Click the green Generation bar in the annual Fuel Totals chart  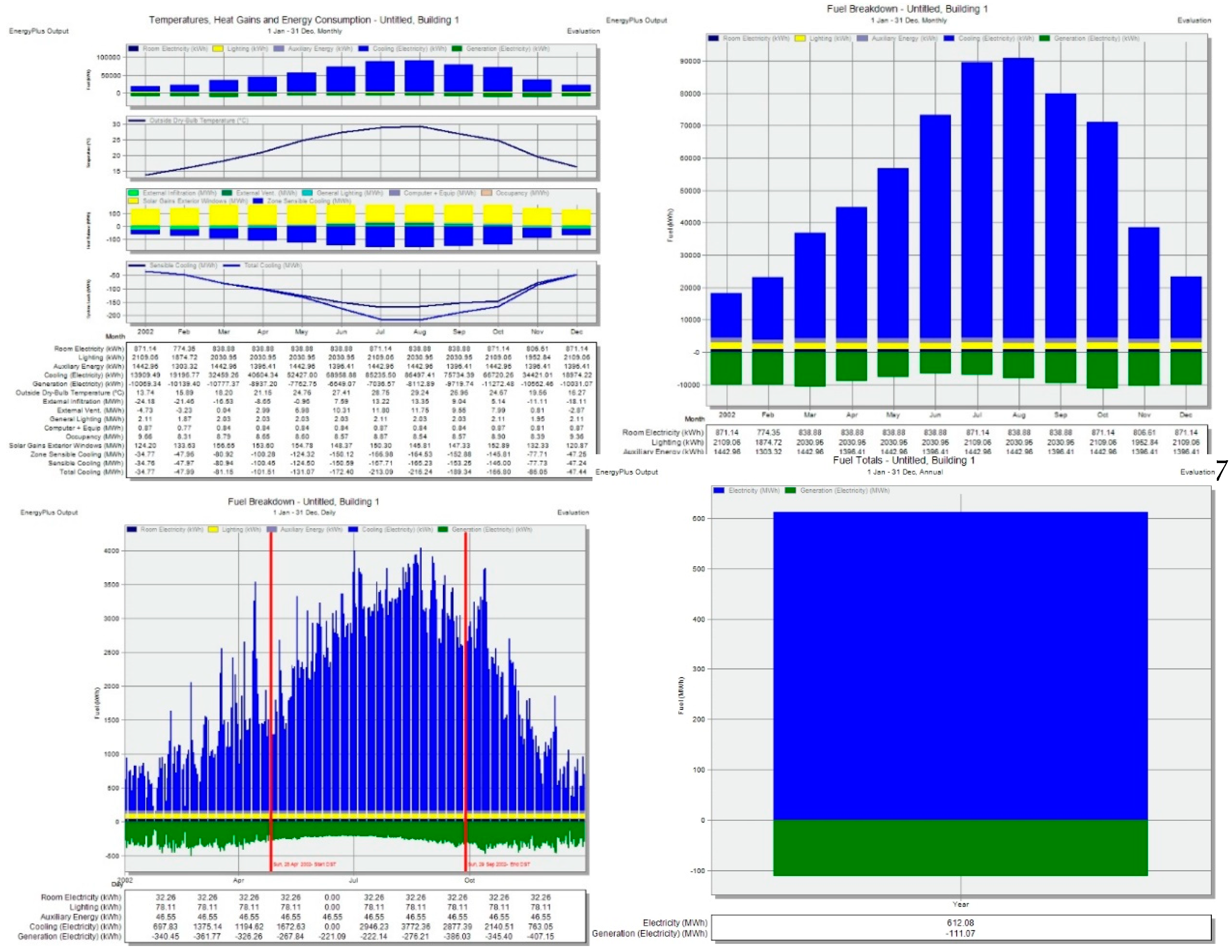[x=960, y=848]
